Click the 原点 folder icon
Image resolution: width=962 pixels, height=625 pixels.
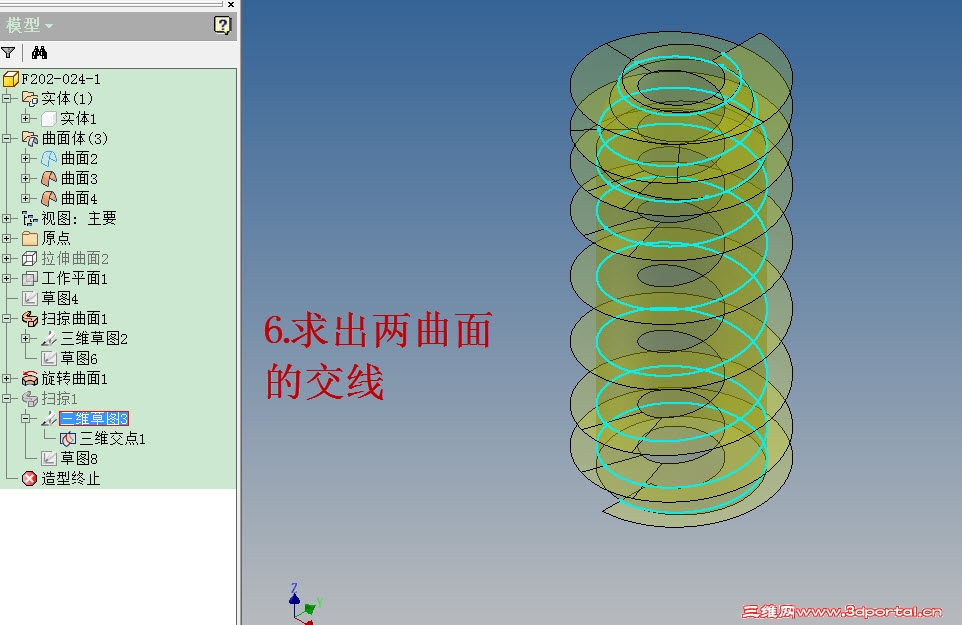[x=29, y=238]
